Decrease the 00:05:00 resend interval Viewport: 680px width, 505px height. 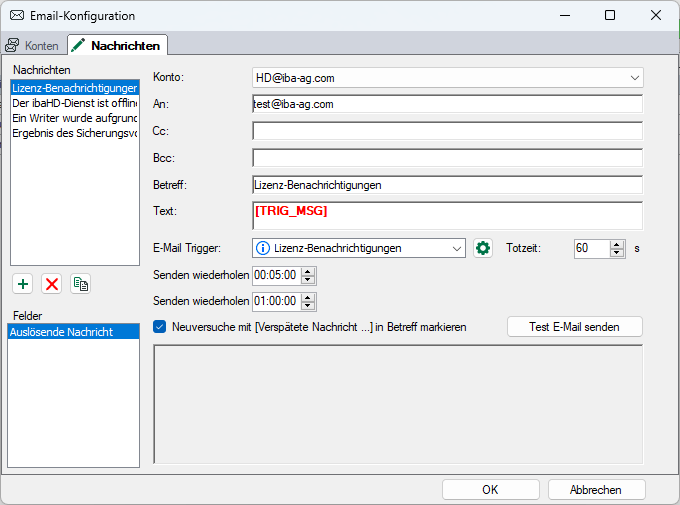[x=307, y=279]
